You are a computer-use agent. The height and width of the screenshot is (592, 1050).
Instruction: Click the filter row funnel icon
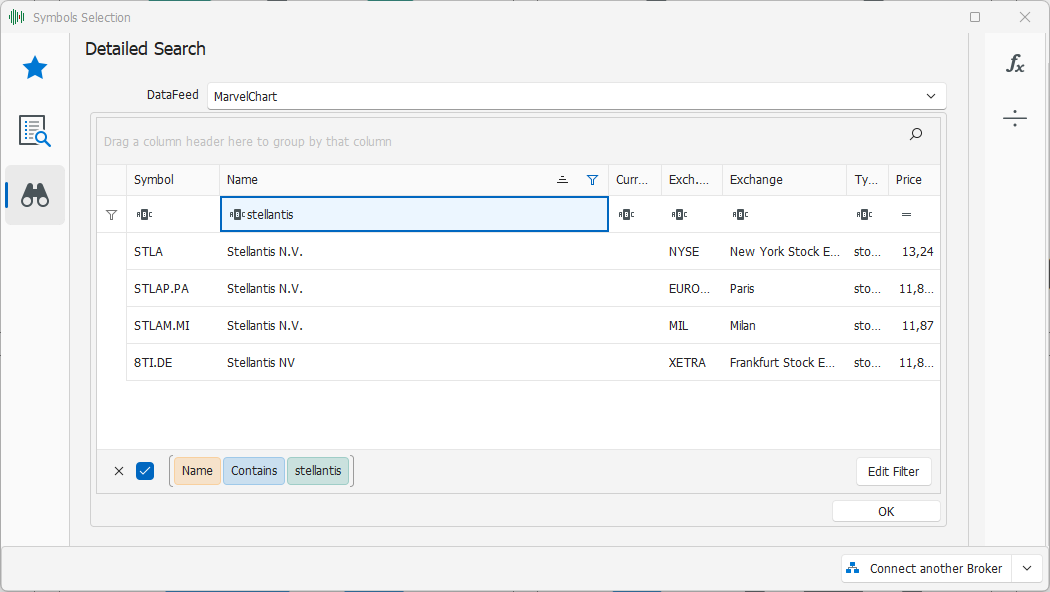pyautogui.click(x=112, y=215)
